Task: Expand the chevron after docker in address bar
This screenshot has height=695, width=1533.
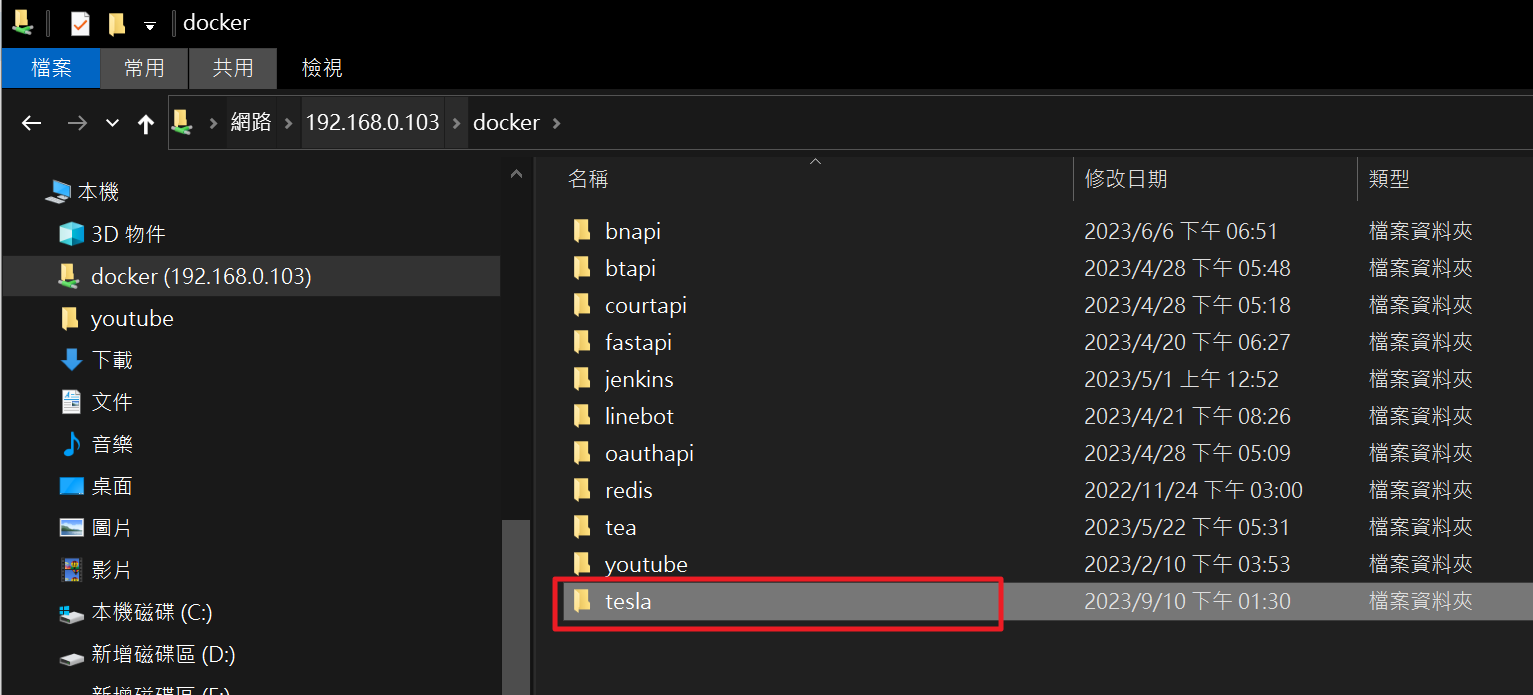Action: click(557, 123)
